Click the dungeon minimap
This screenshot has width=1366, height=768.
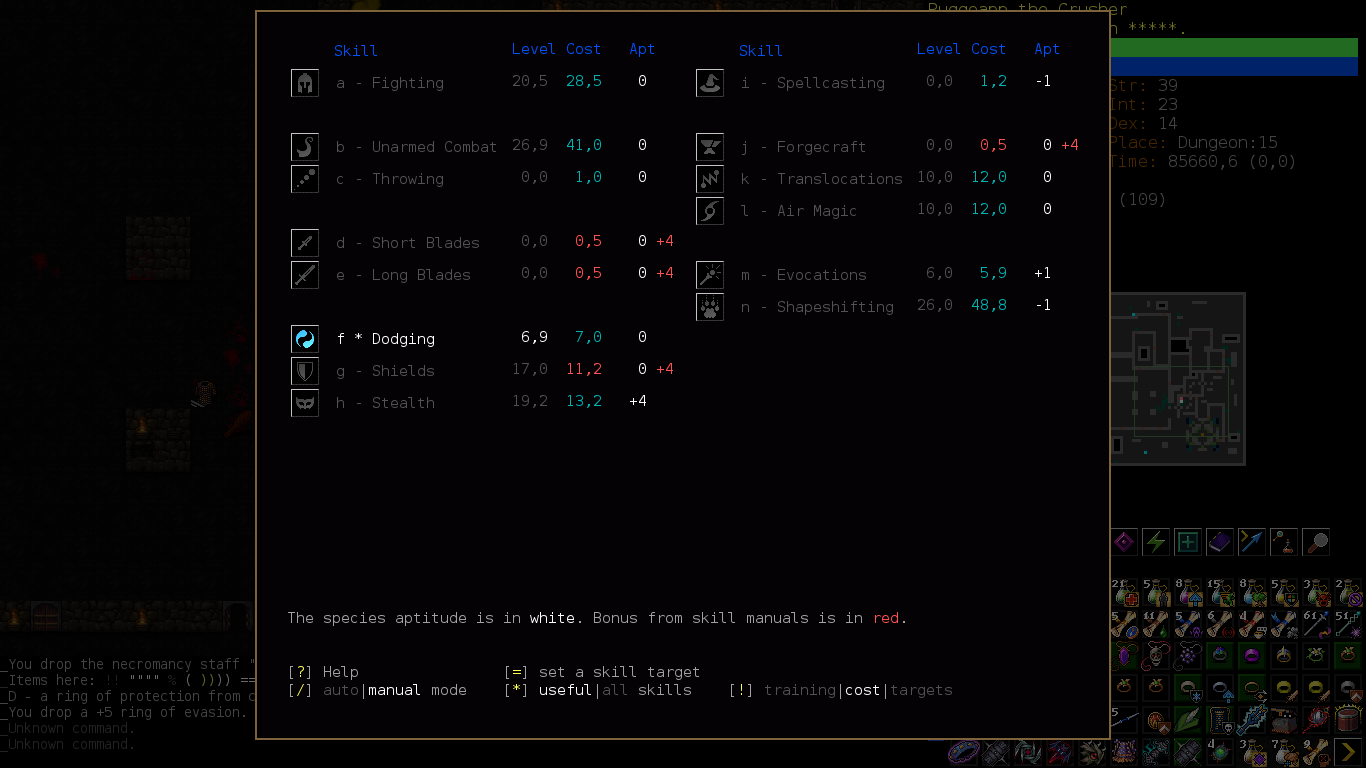[1178, 379]
